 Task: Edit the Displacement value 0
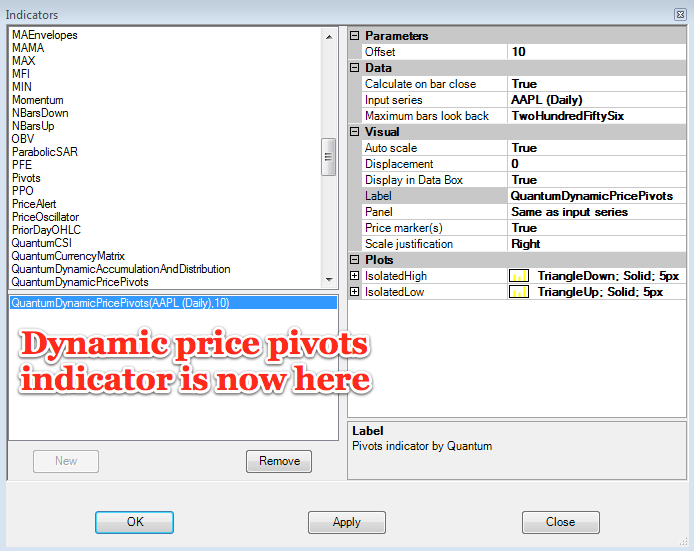pyautogui.click(x=597, y=164)
